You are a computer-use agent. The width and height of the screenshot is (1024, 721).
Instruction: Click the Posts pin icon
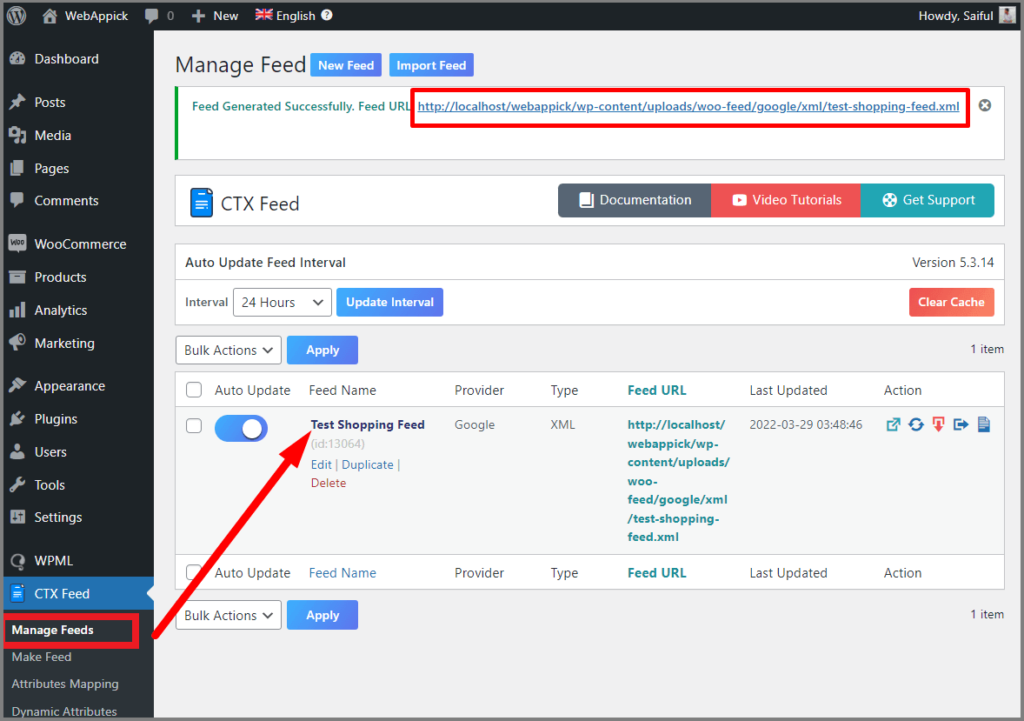pos(18,102)
